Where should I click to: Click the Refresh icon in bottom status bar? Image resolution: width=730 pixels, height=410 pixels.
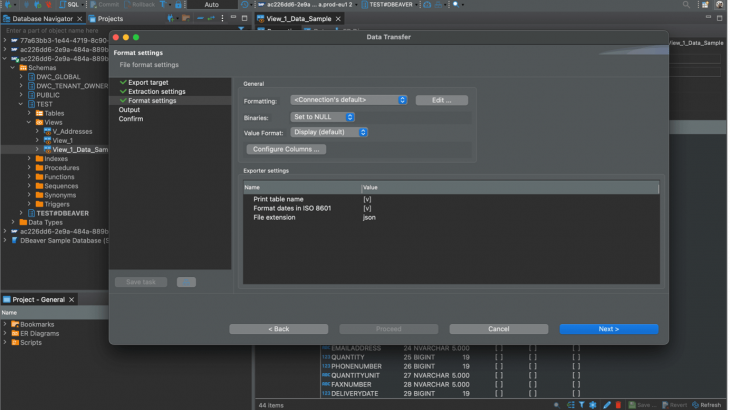[x=693, y=404]
